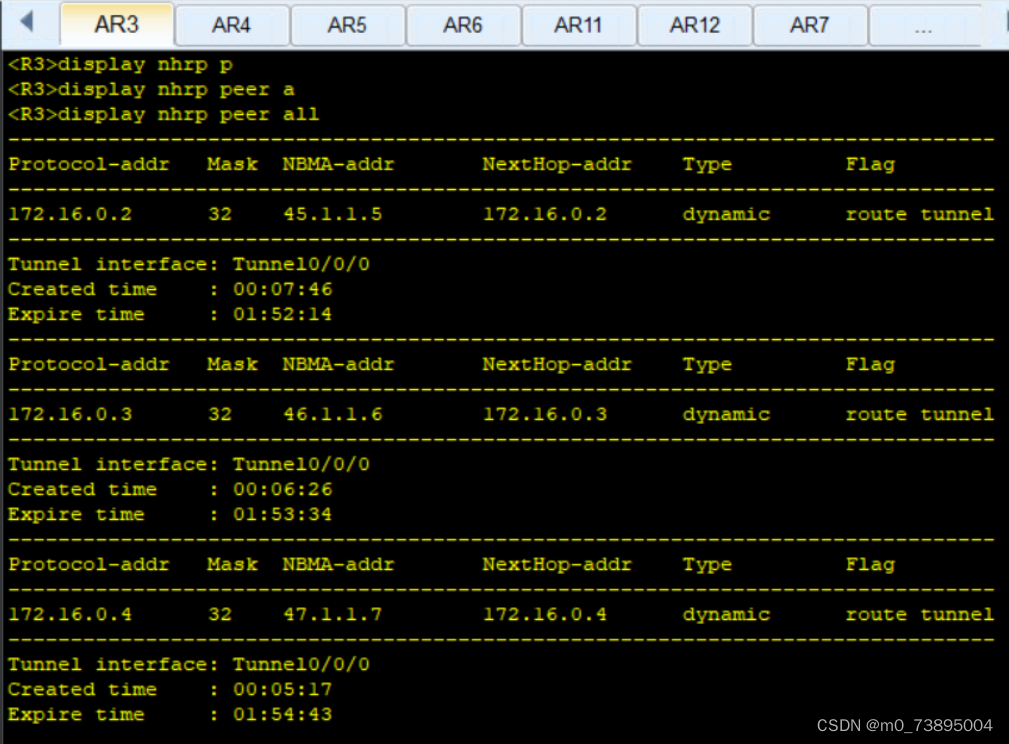This screenshot has width=1009, height=744.
Task: Click the dynamic Type value in first peer
Action: (725, 213)
